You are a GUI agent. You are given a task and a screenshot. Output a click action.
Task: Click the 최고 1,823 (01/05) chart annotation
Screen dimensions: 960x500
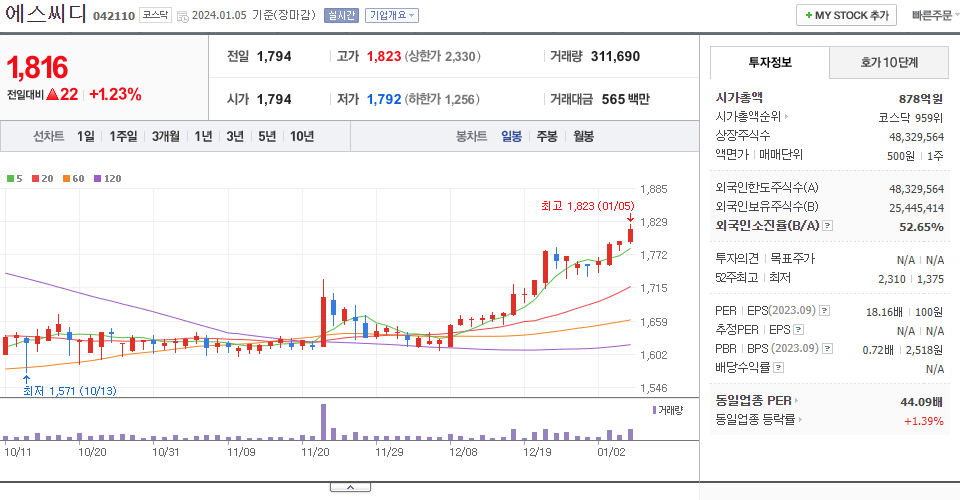pyautogui.click(x=588, y=206)
